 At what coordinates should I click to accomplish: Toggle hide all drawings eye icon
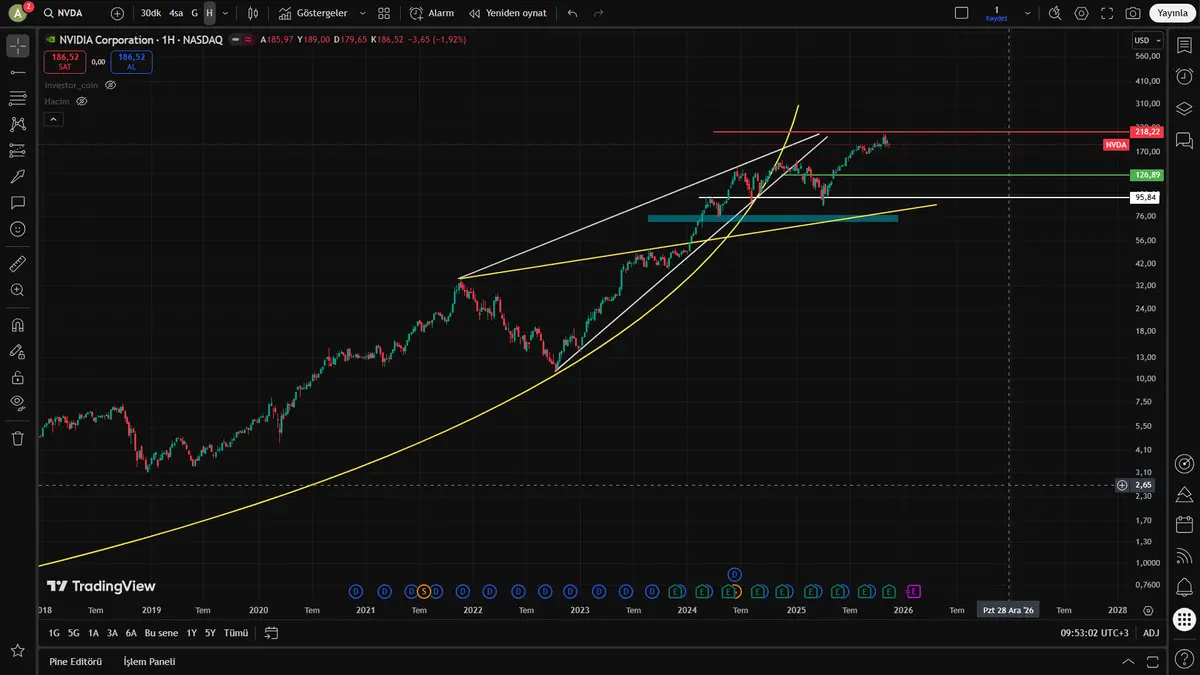pyautogui.click(x=17, y=403)
